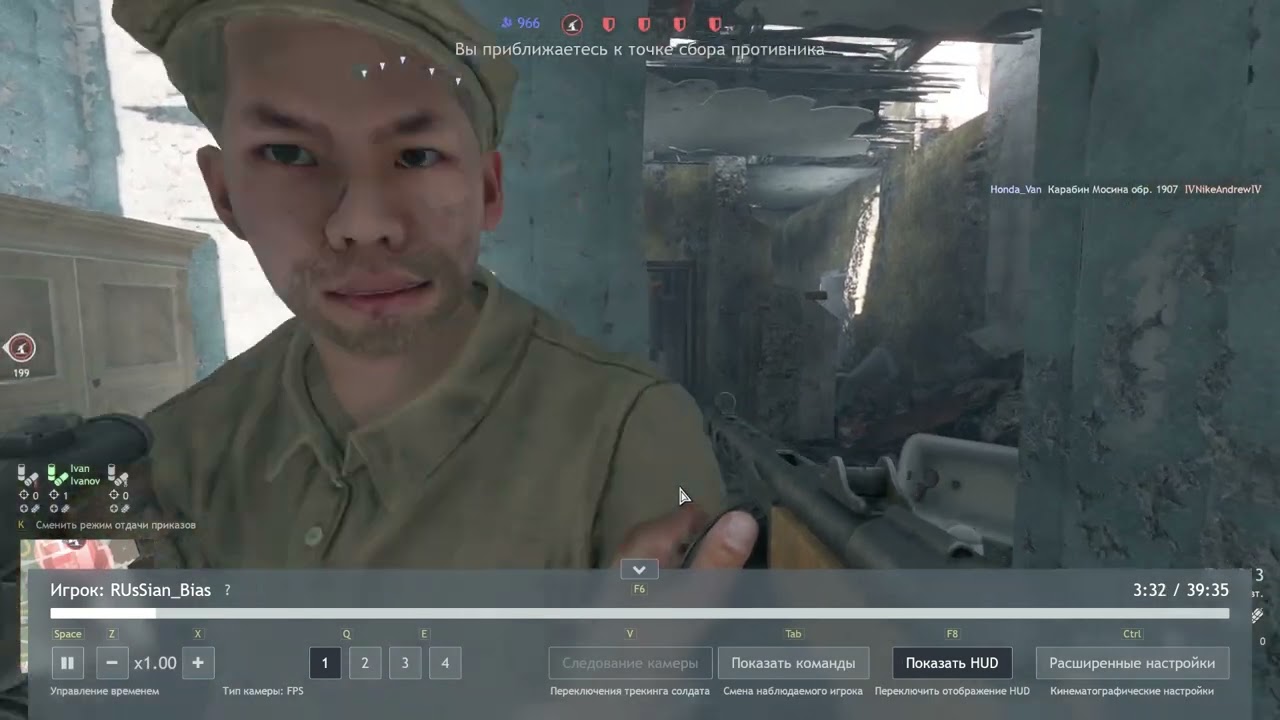The width and height of the screenshot is (1280, 720).
Task: Click the last red shield icon
Action: (x=715, y=24)
